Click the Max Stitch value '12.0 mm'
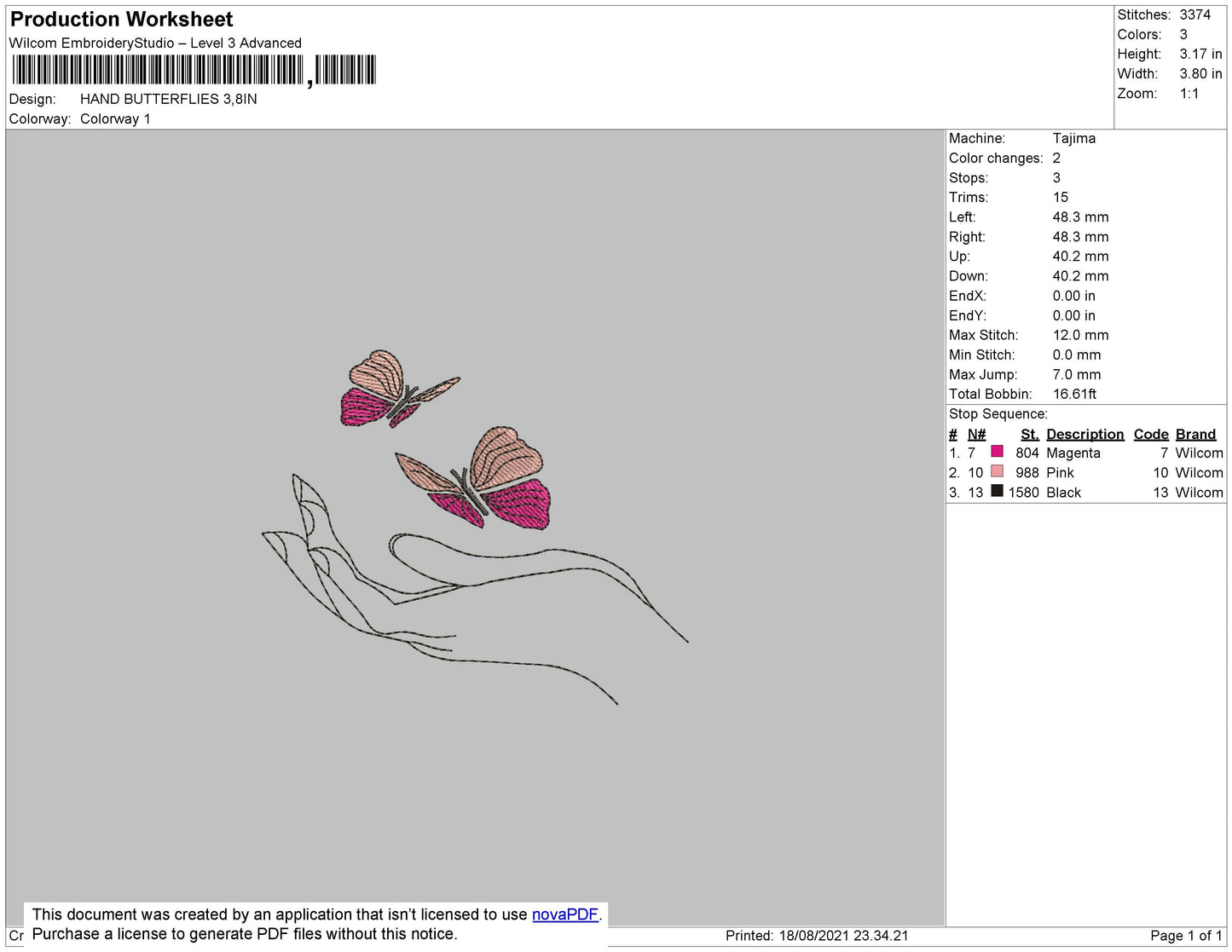 click(x=1080, y=335)
